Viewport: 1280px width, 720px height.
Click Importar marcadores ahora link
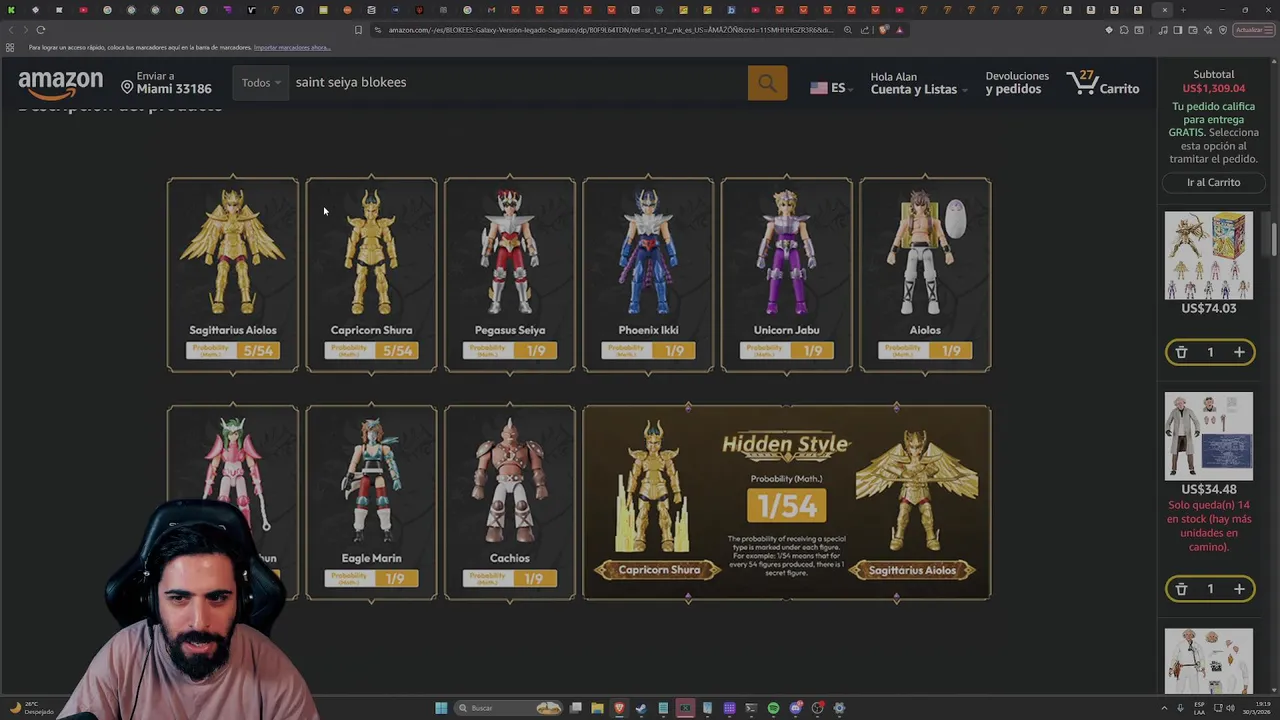pos(292,48)
